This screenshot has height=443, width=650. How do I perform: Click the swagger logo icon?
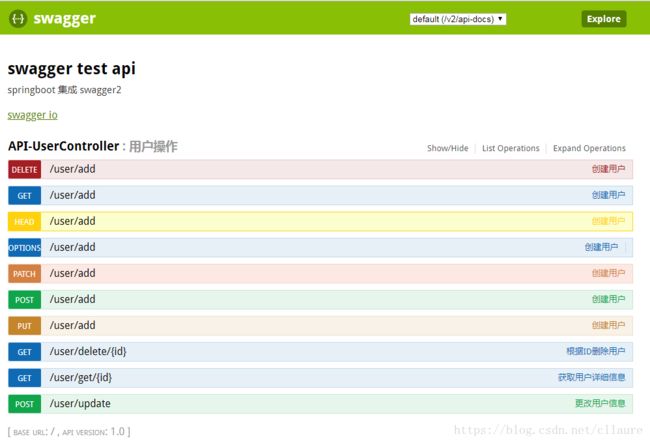18,19
